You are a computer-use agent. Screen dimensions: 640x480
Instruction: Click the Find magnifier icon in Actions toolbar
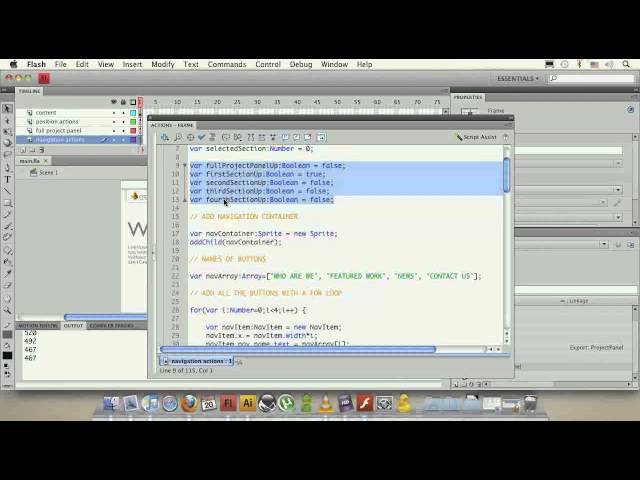click(177, 137)
